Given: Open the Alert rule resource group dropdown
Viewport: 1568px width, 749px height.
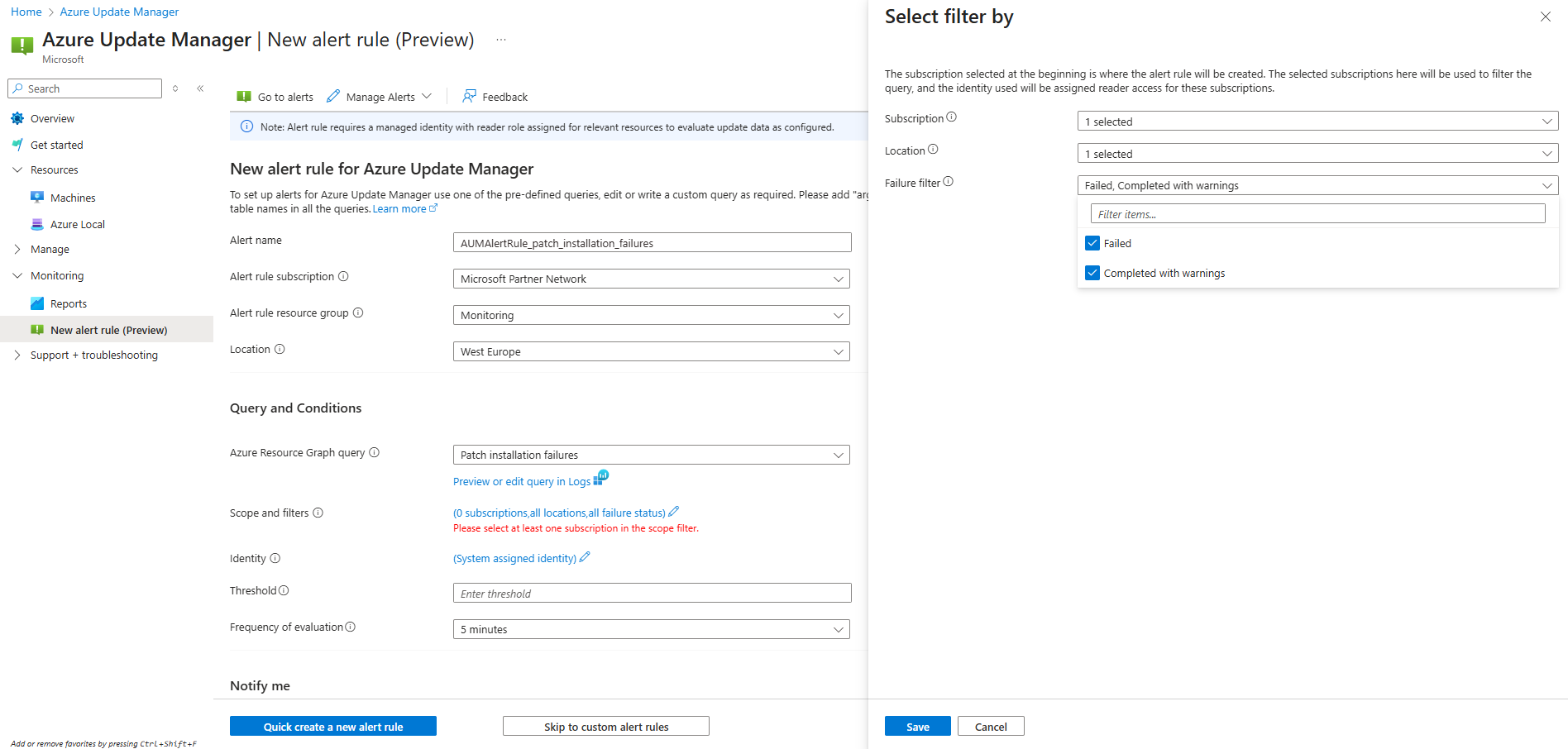Looking at the screenshot, I should (x=652, y=315).
